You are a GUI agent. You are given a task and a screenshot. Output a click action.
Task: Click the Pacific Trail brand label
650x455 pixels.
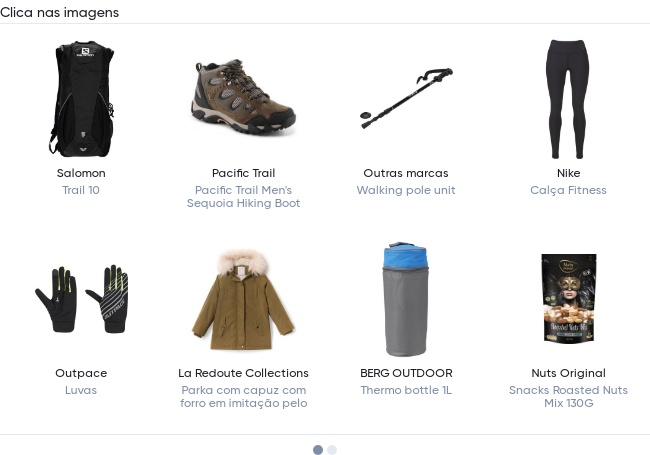(x=243, y=173)
